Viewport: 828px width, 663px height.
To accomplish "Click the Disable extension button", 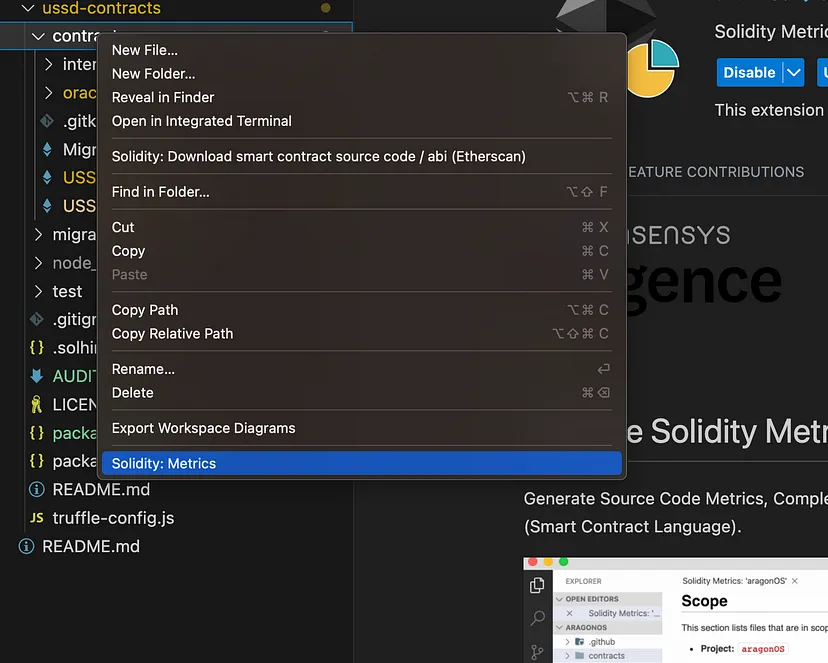I will (749, 72).
